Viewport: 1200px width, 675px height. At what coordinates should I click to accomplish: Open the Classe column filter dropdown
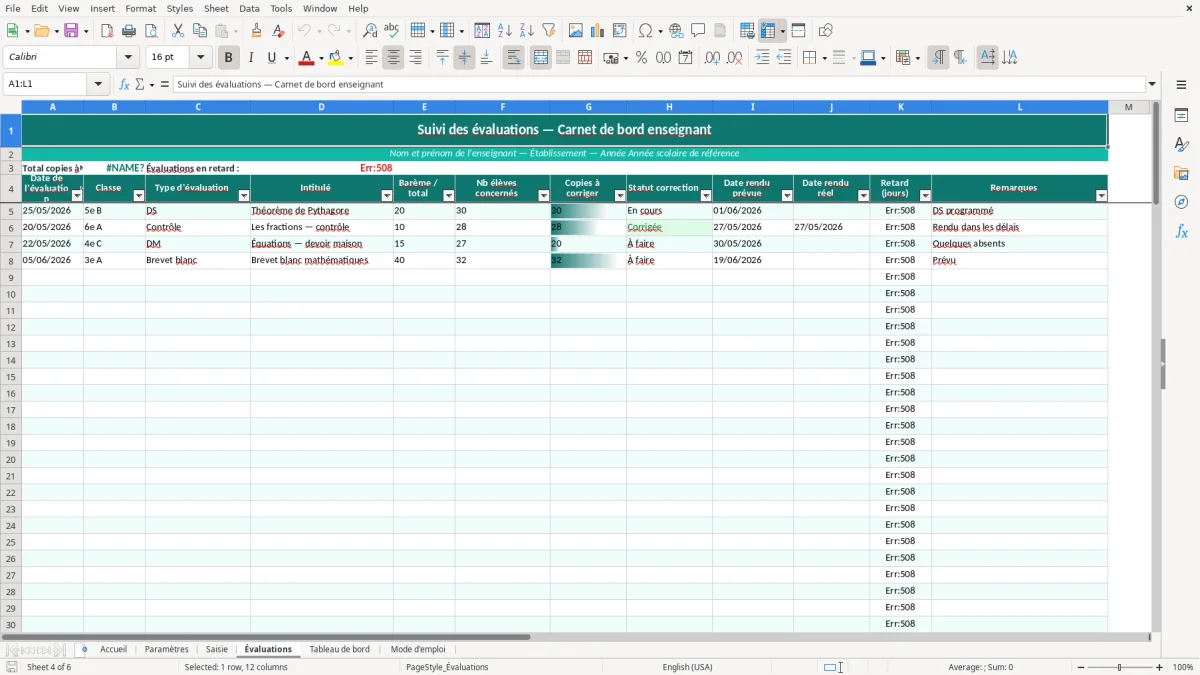(139, 196)
